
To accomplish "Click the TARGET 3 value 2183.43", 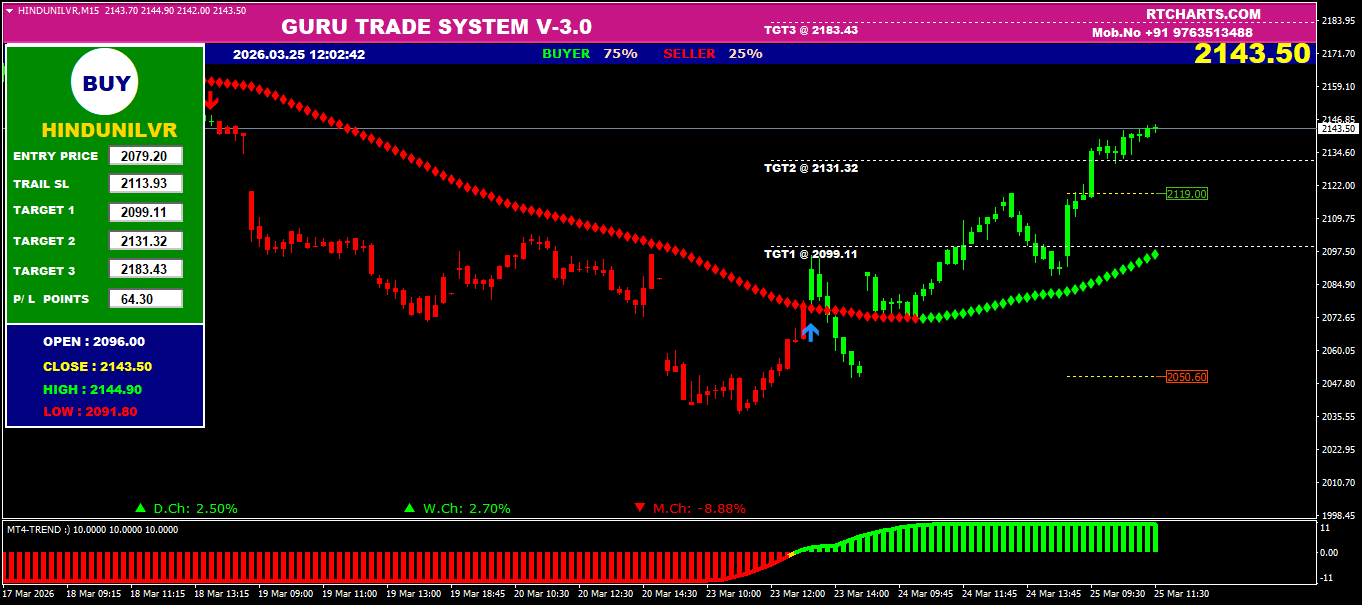I will click(145, 270).
